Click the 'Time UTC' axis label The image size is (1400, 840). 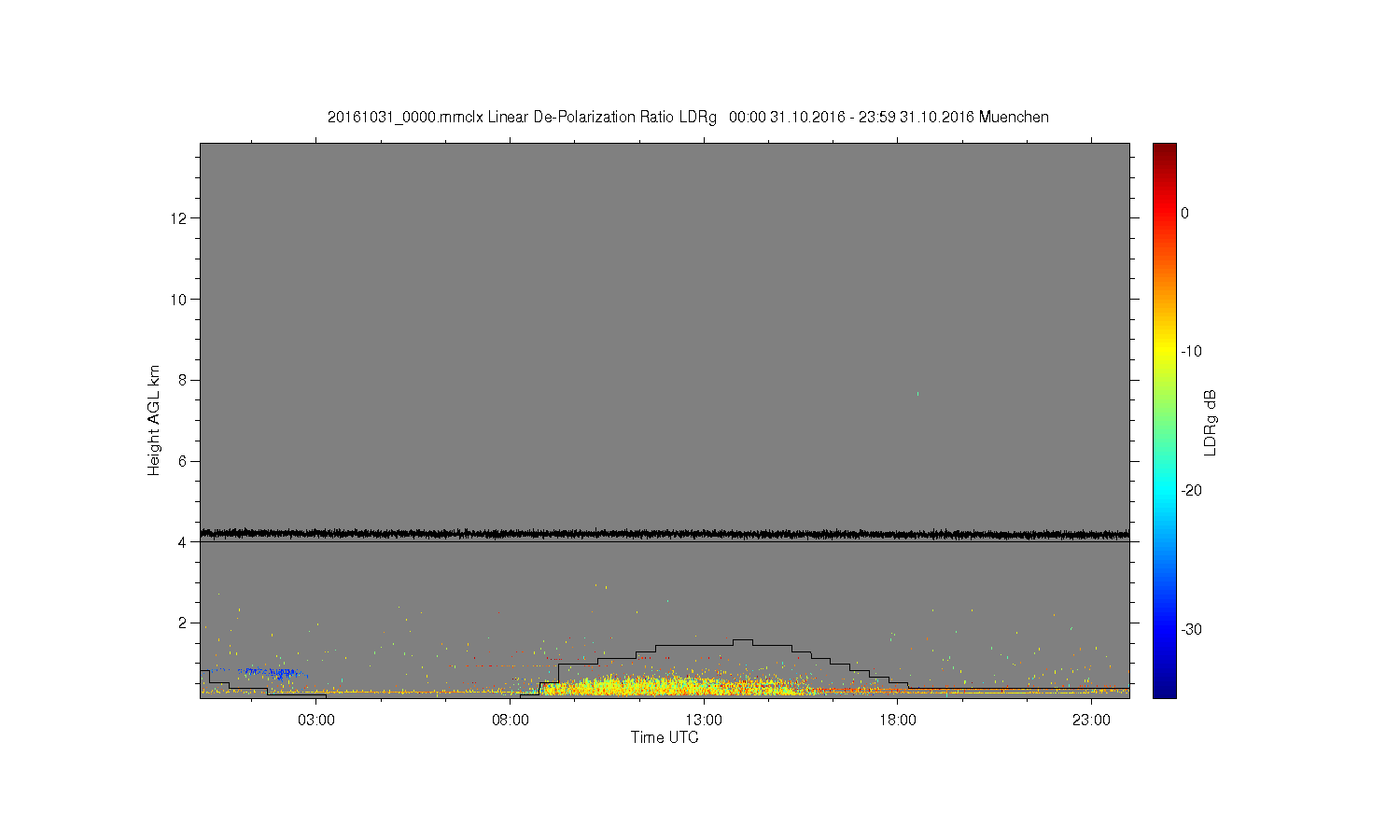[665, 737]
